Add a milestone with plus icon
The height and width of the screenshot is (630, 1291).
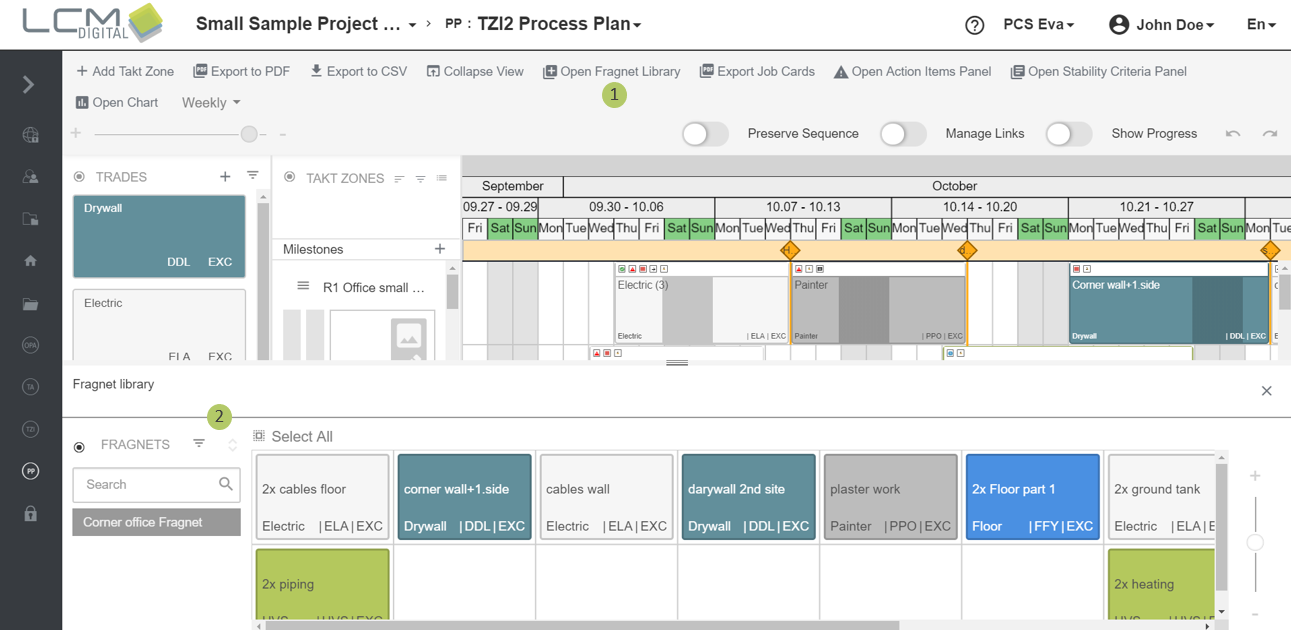click(440, 249)
